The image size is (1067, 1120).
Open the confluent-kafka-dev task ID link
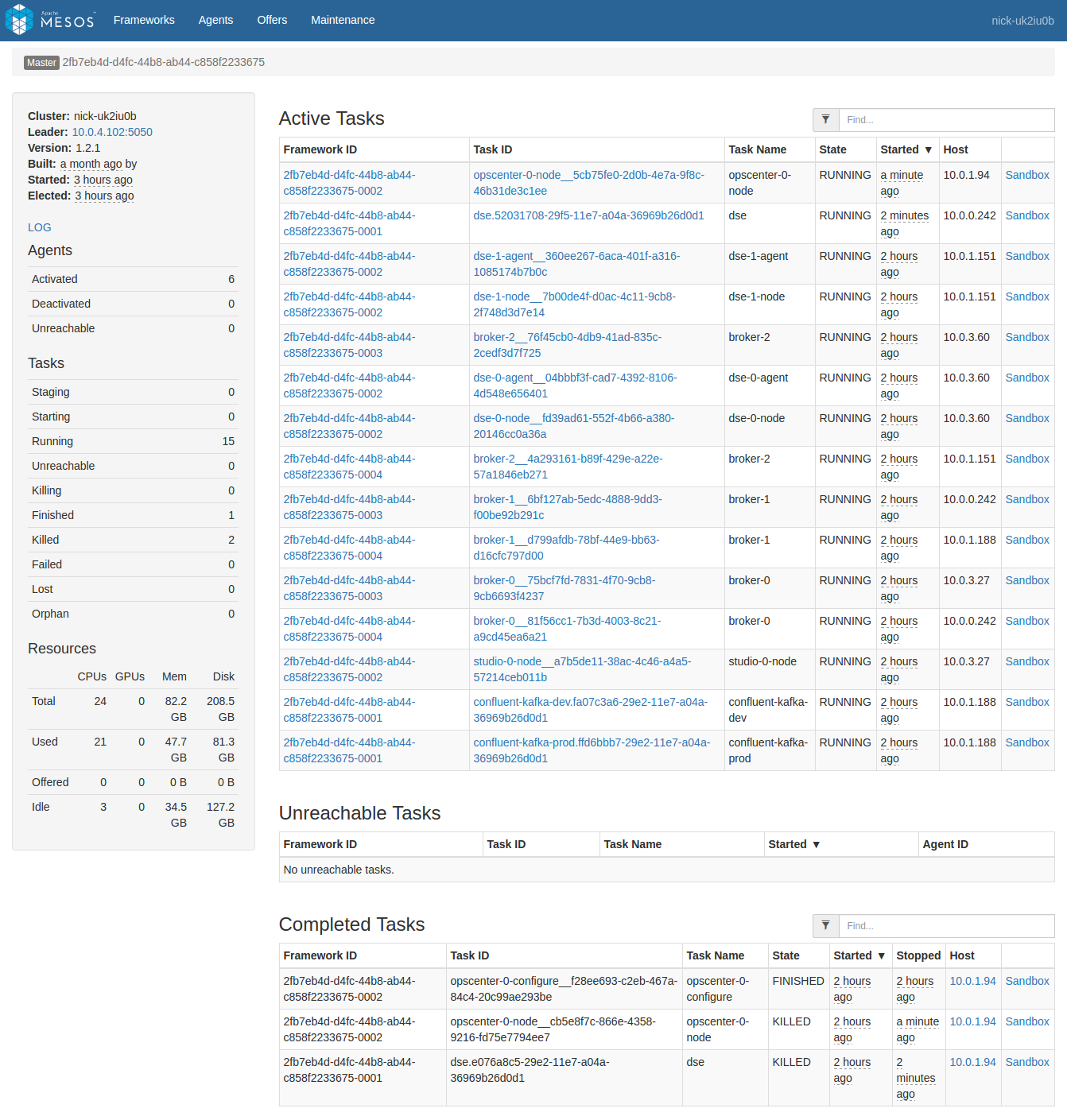(591, 710)
